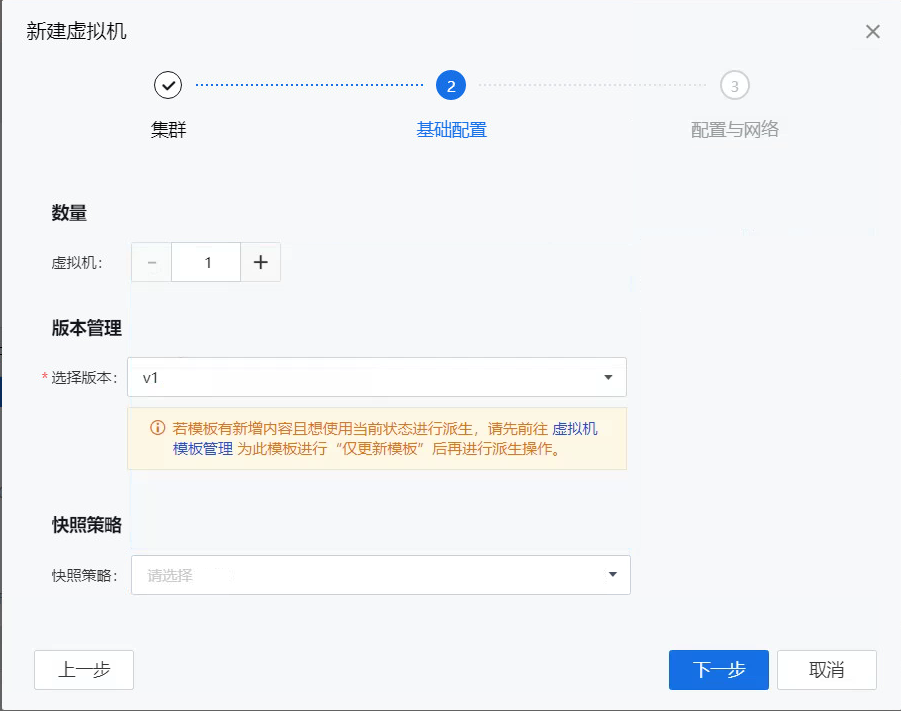Viewport: 901px width, 711px height.
Task: Select the 集群 step label
Action: point(168,130)
